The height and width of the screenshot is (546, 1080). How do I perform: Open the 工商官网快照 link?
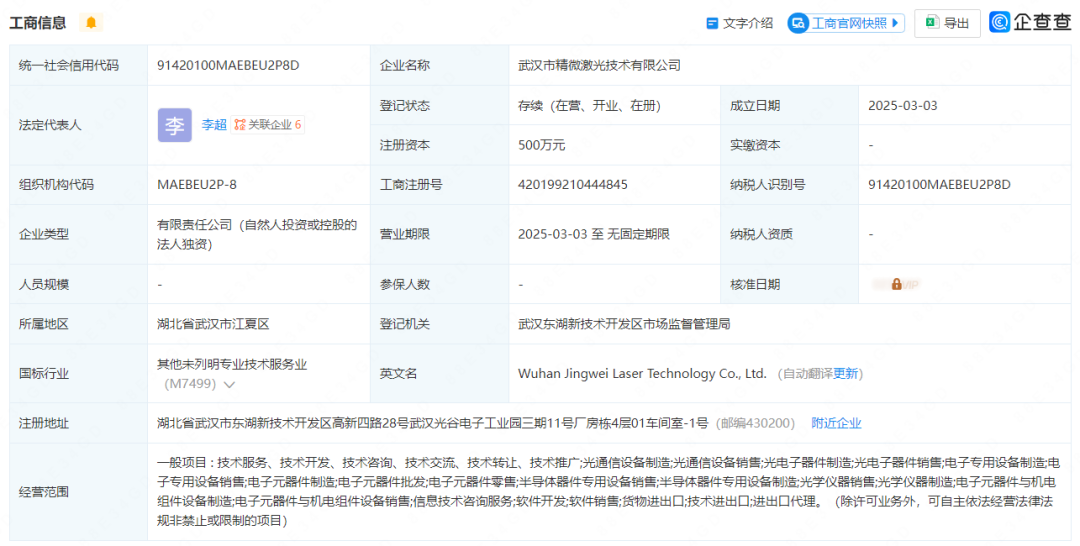pyautogui.click(x=849, y=23)
